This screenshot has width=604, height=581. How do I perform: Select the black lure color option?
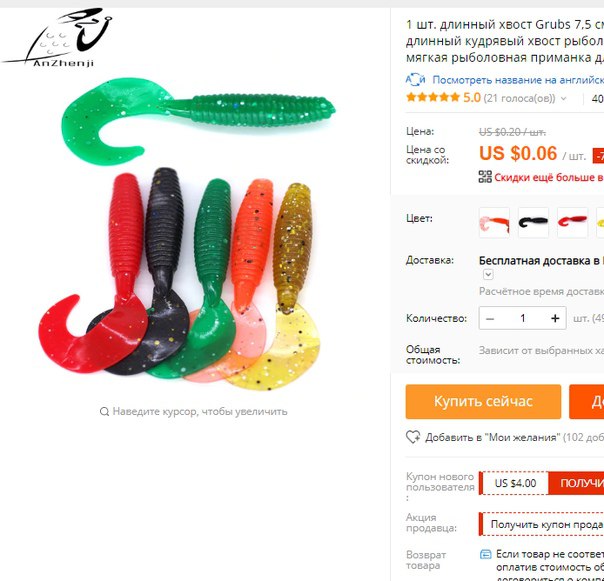pos(533,222)
